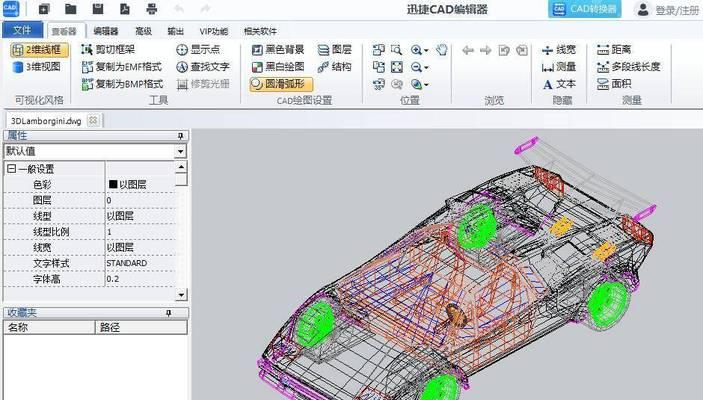Switch to the 编辑器 tab

[x=106, y=31]
